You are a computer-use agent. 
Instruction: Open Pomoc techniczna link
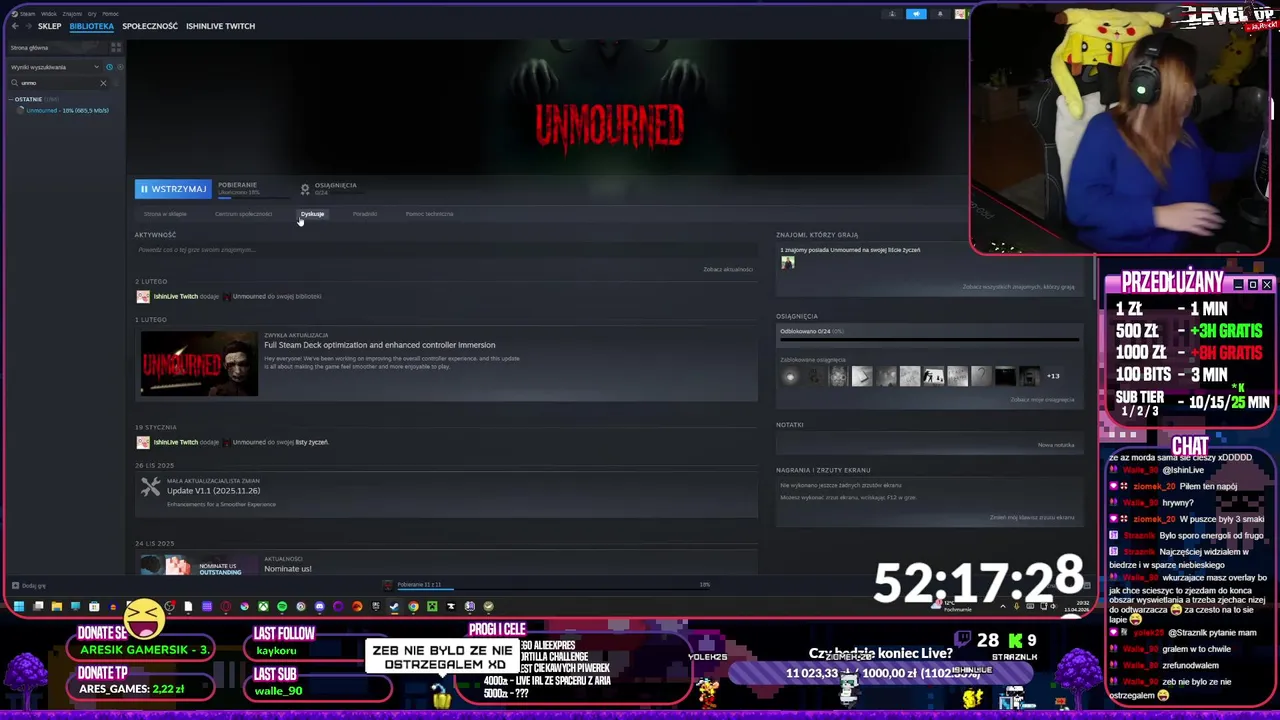(x=429, y=214)
